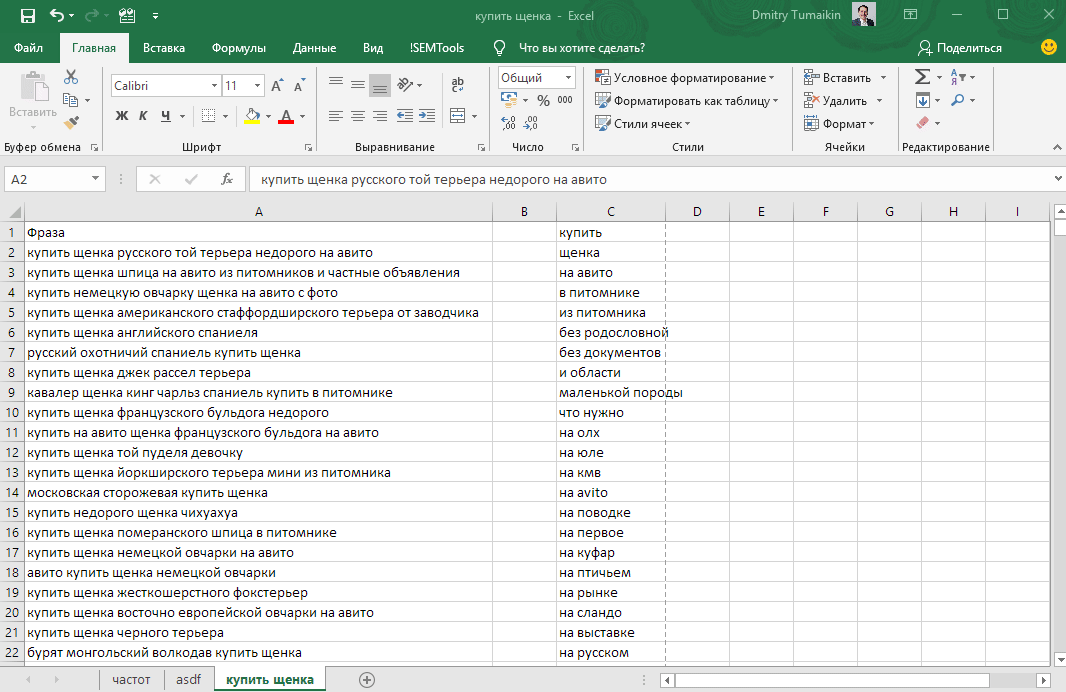1066x692 pixels.
Task: Toggle italic formatting (К)
Action: 143,116
